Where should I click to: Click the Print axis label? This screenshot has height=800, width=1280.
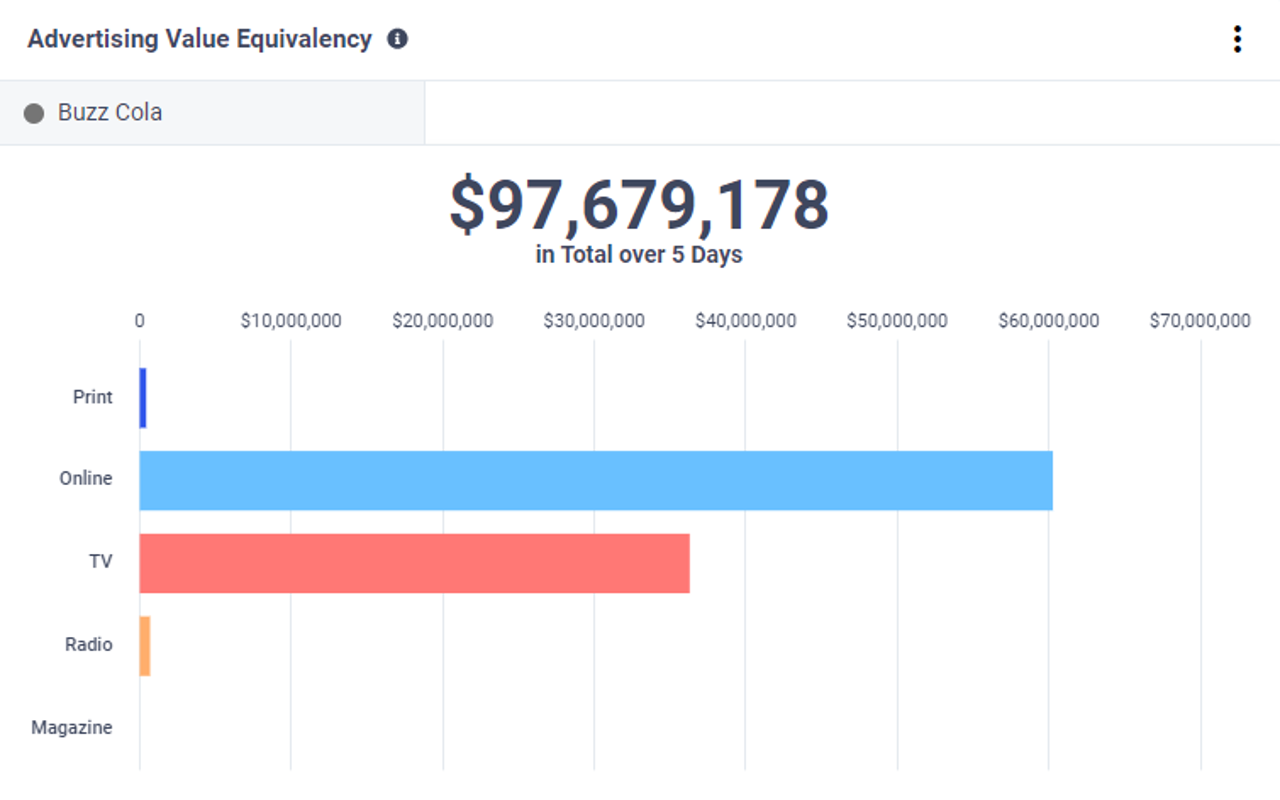93,397
